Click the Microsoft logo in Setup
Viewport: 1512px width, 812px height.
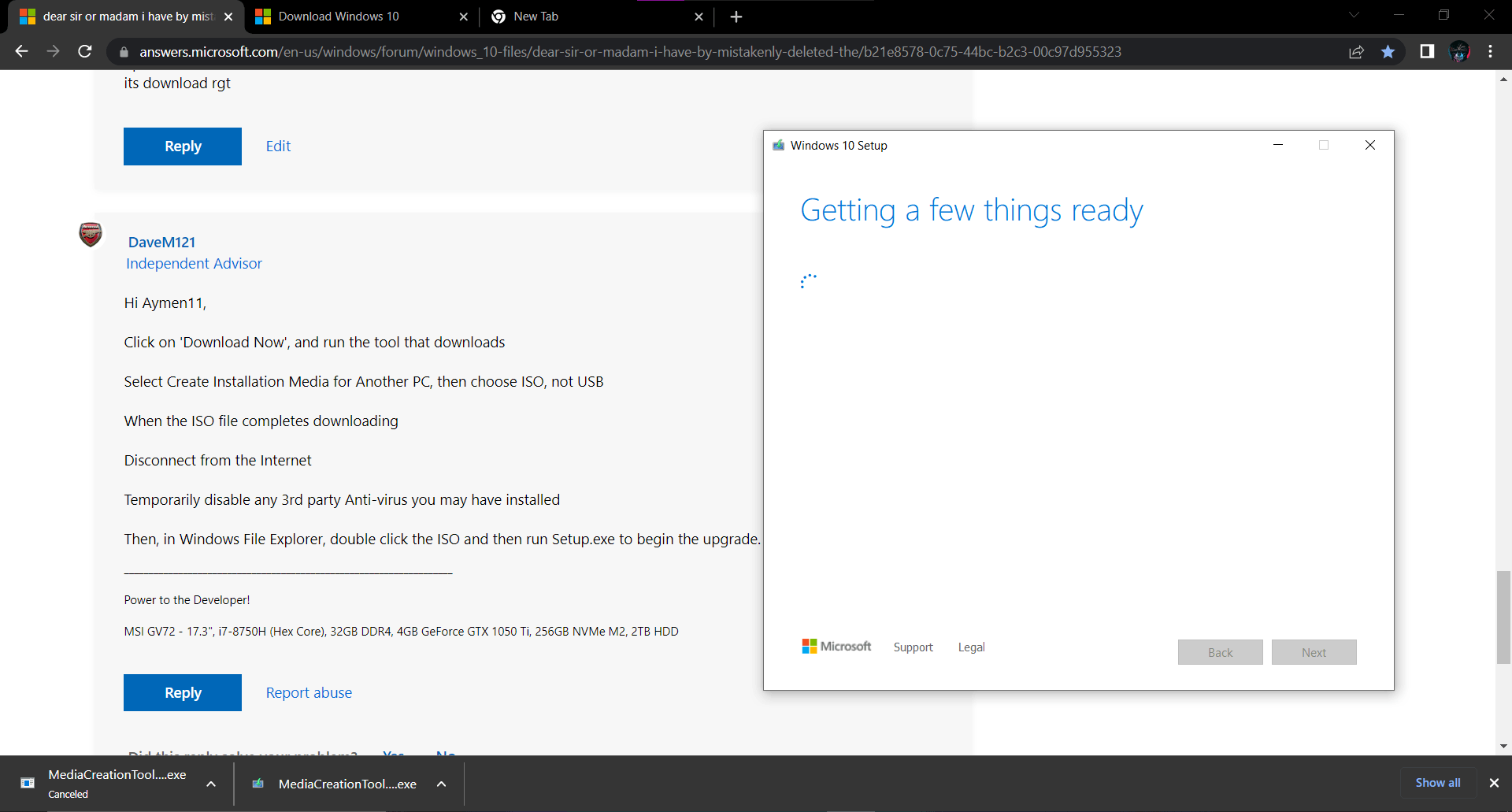point(836,647)
